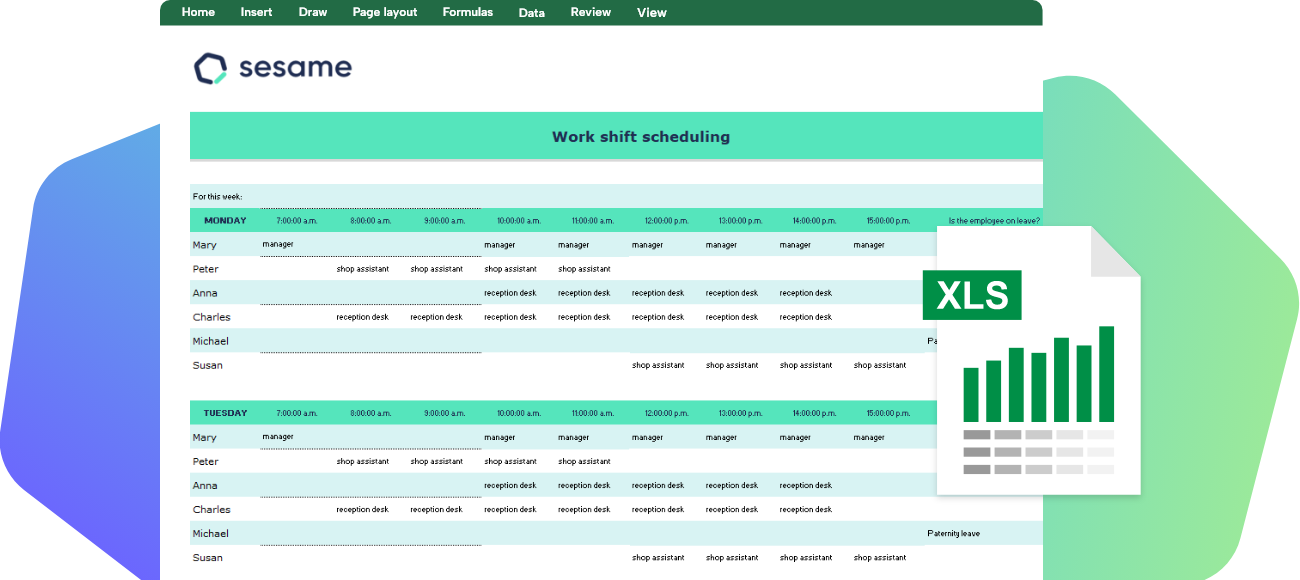Screen dimensions: 1300x580
Task: Select Anna's Monday 14:00 'reception desk' cell
Action: click(806, 293)
